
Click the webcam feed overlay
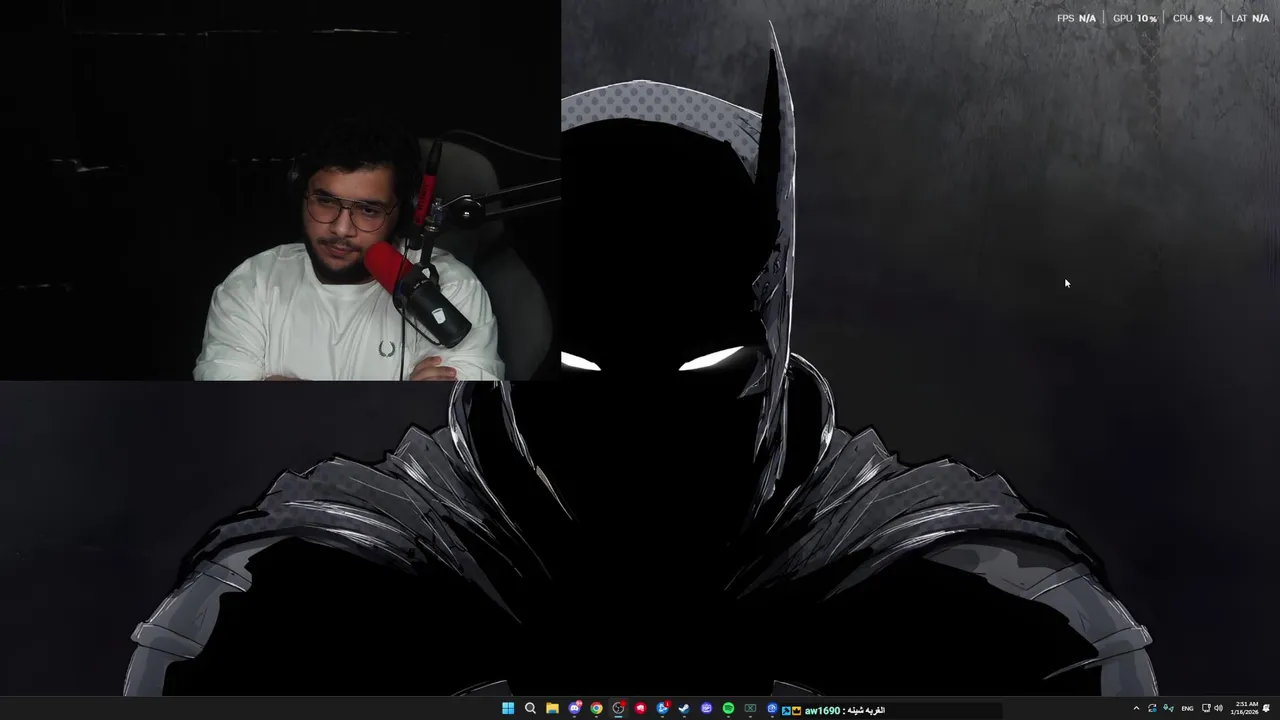[x=280, y=190]
